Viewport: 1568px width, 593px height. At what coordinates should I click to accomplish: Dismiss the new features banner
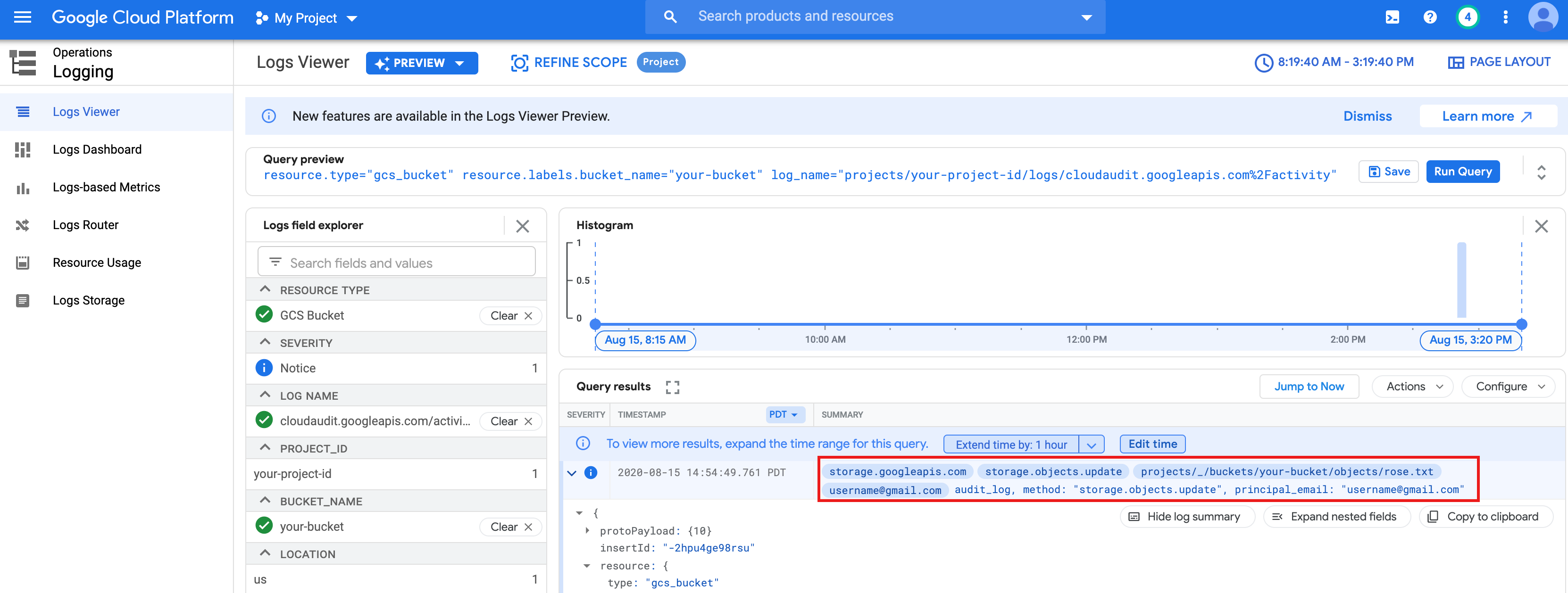tap(1367, 116)
